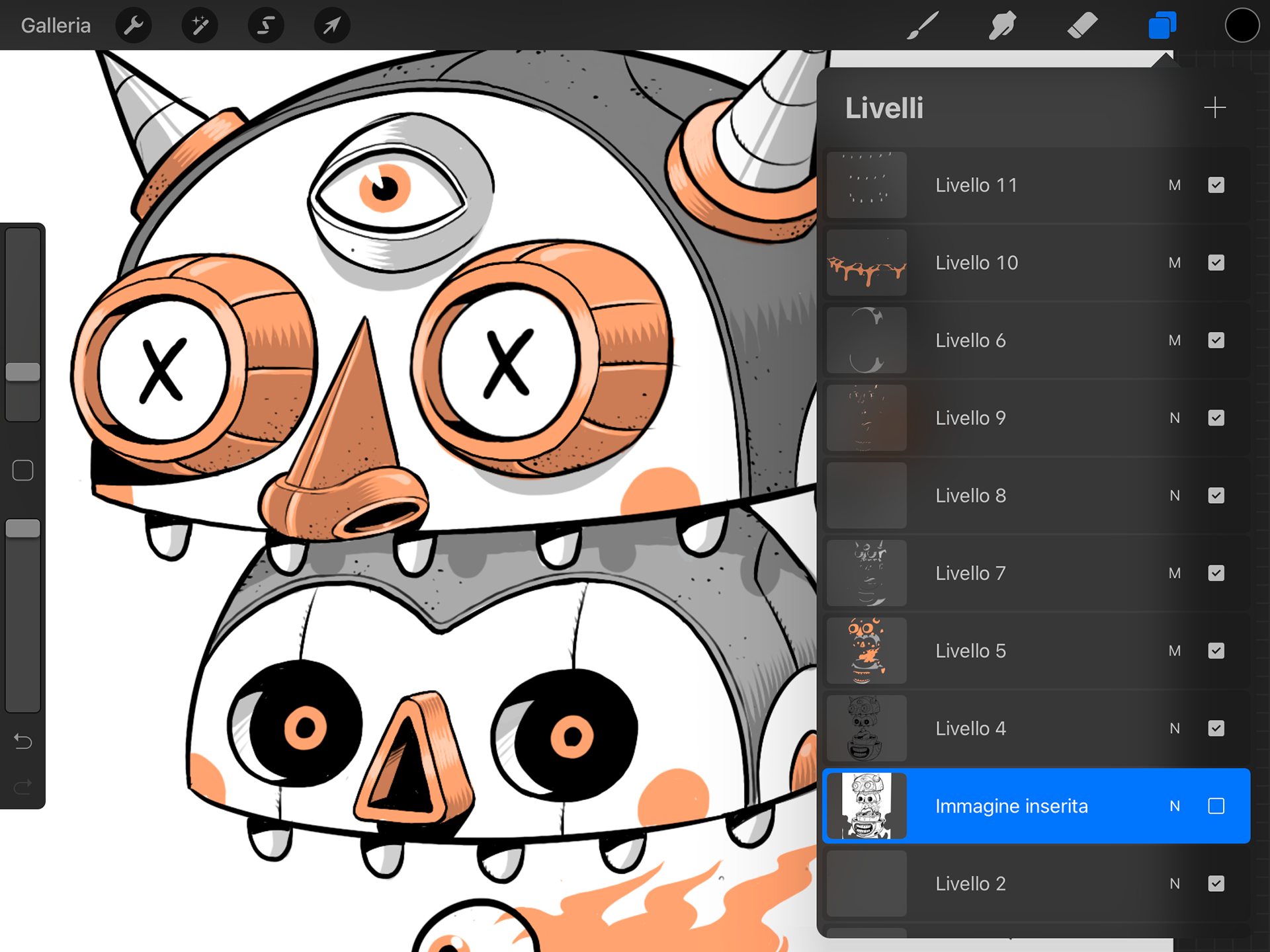Open blend mode of Livello 10
Screen dimensions: 1270x952
coord(1174,263)
